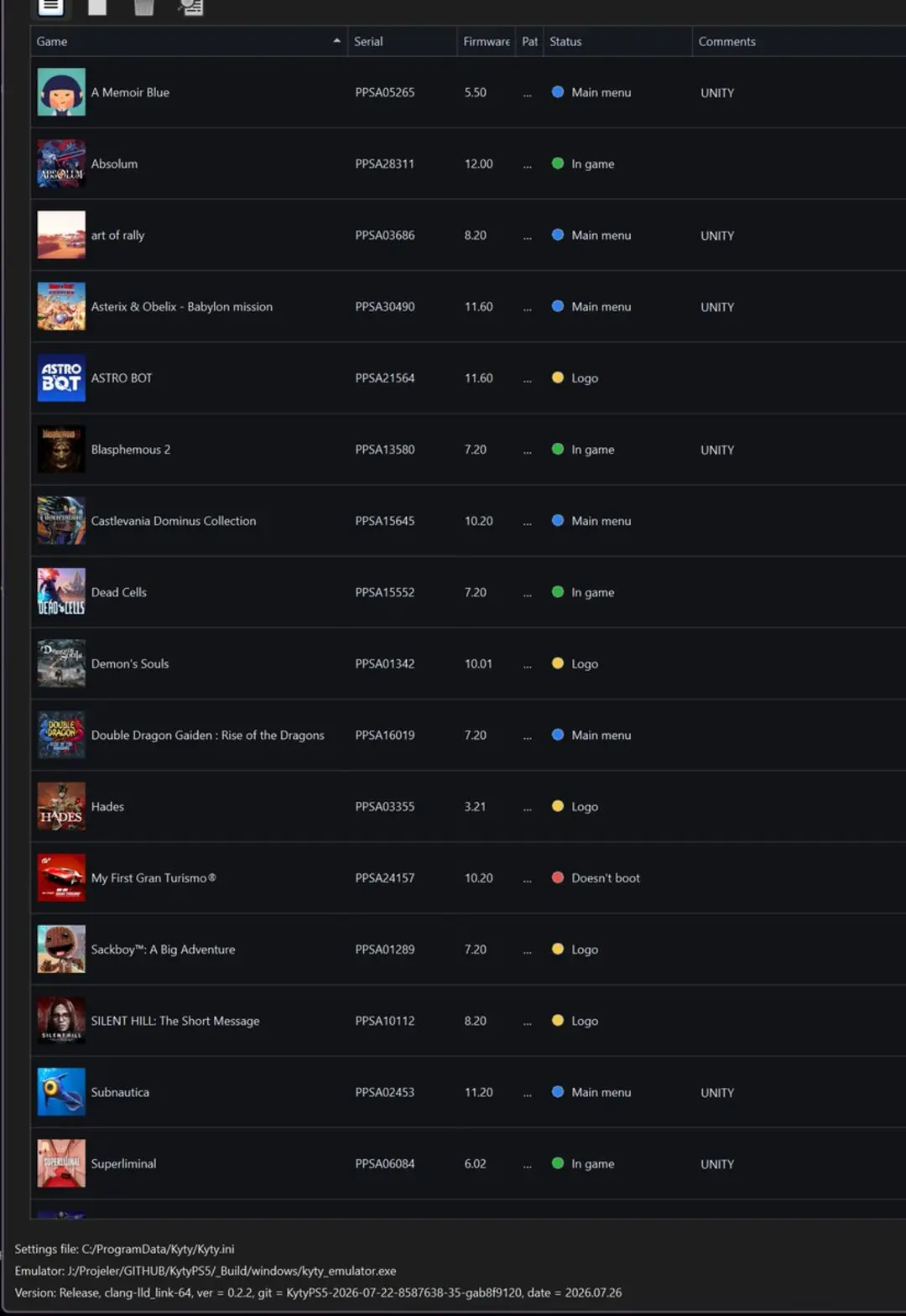Click the list view toolbar icon
Screen dimensions: 906x1316
50,8
